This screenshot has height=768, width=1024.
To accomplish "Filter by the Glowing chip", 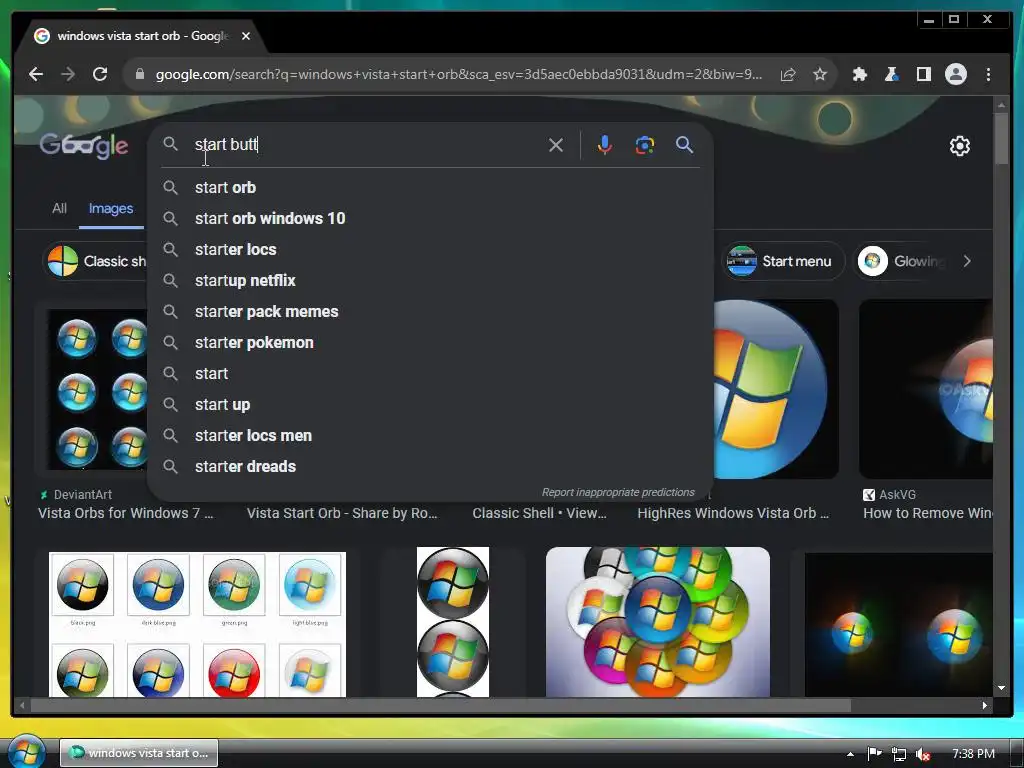I will [x=903, y=261].
